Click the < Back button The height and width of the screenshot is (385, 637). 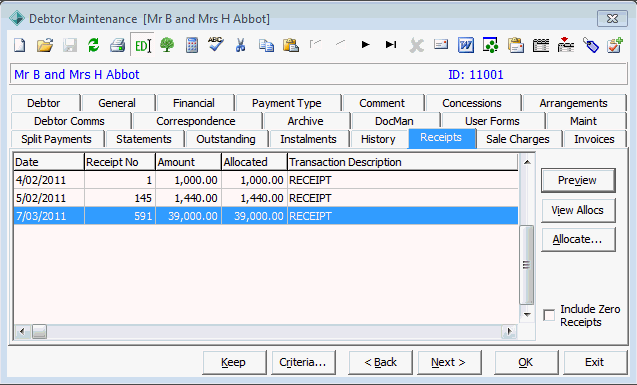point(380,362)
